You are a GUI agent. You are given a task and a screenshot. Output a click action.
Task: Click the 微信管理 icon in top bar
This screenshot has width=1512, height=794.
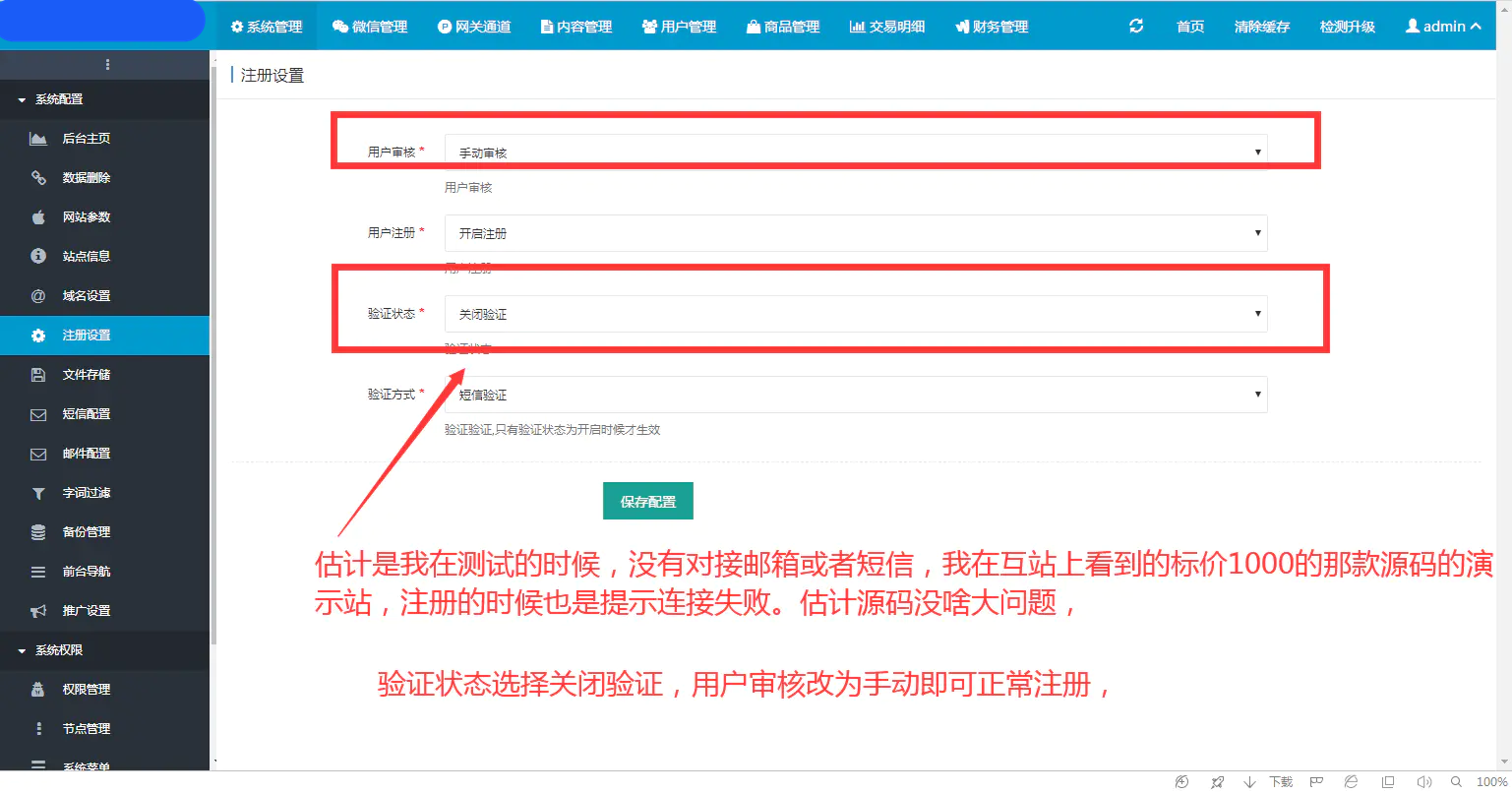point(370,27)
